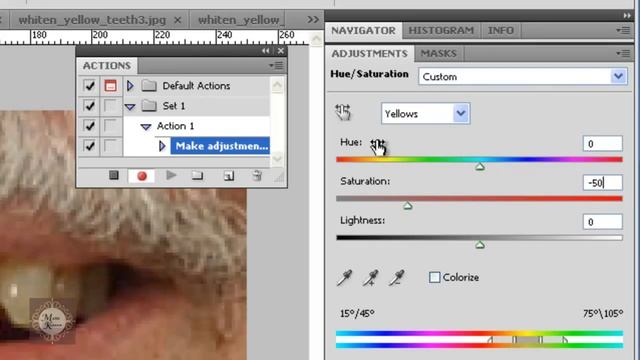Expand the Default Actions set
640x360 pixels.
(130, 86)
